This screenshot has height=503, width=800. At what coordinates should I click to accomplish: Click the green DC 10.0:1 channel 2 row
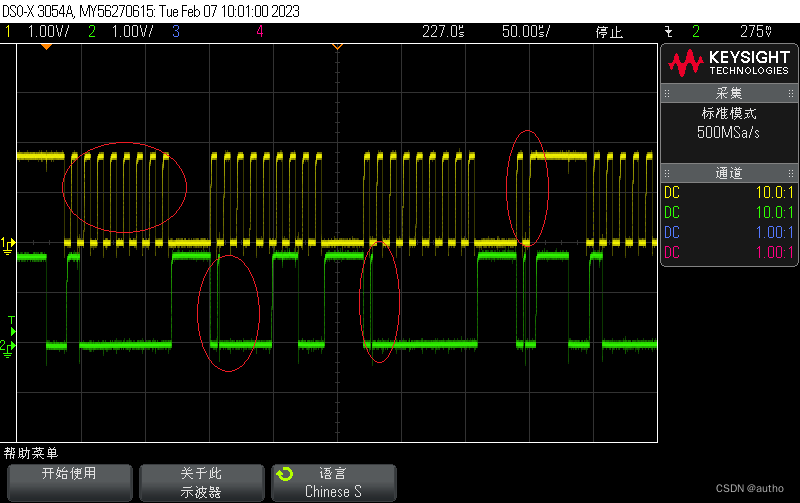click(729, 212)
